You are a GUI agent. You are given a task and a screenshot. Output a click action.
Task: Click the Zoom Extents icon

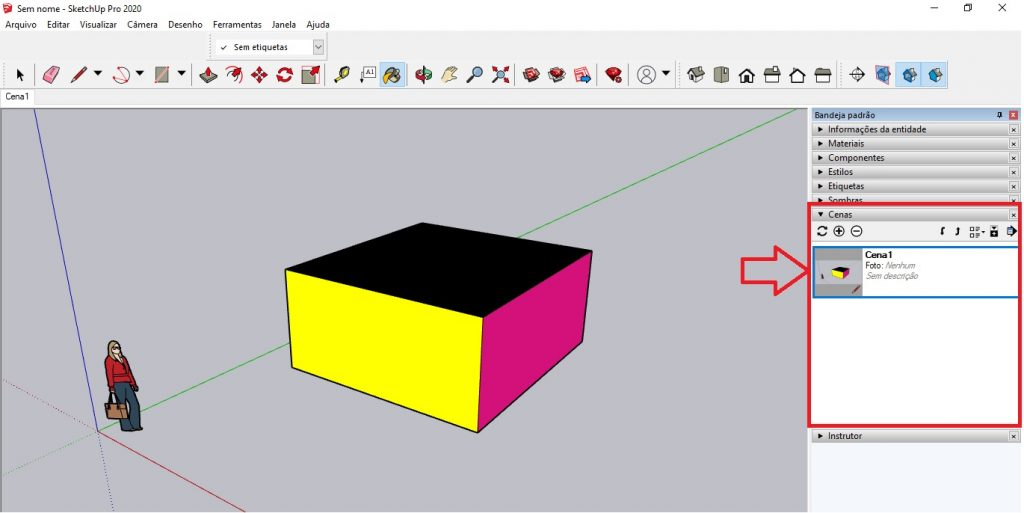click(x=501, y=75)
